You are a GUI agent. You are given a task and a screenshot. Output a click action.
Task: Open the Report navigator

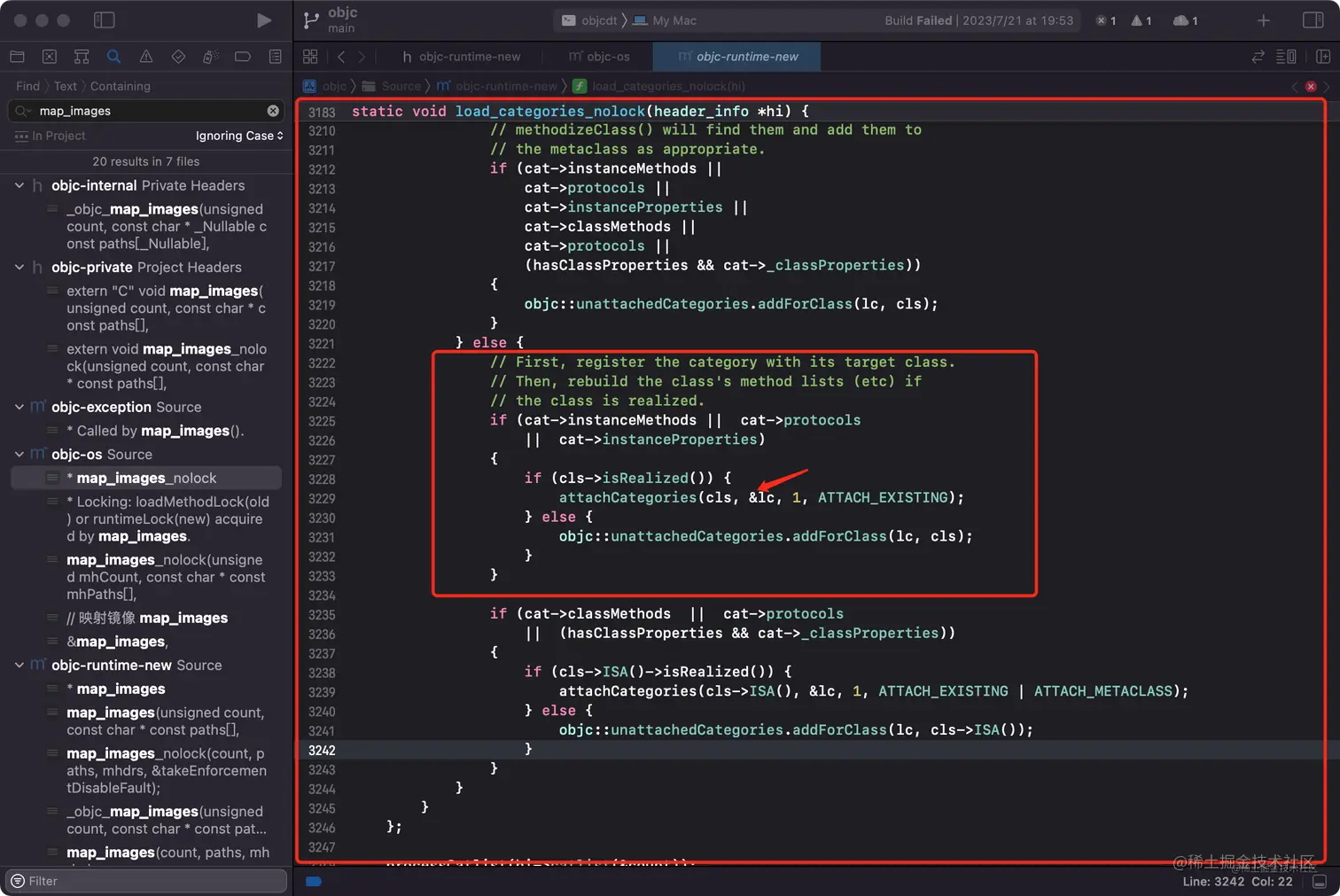(276, 57)
